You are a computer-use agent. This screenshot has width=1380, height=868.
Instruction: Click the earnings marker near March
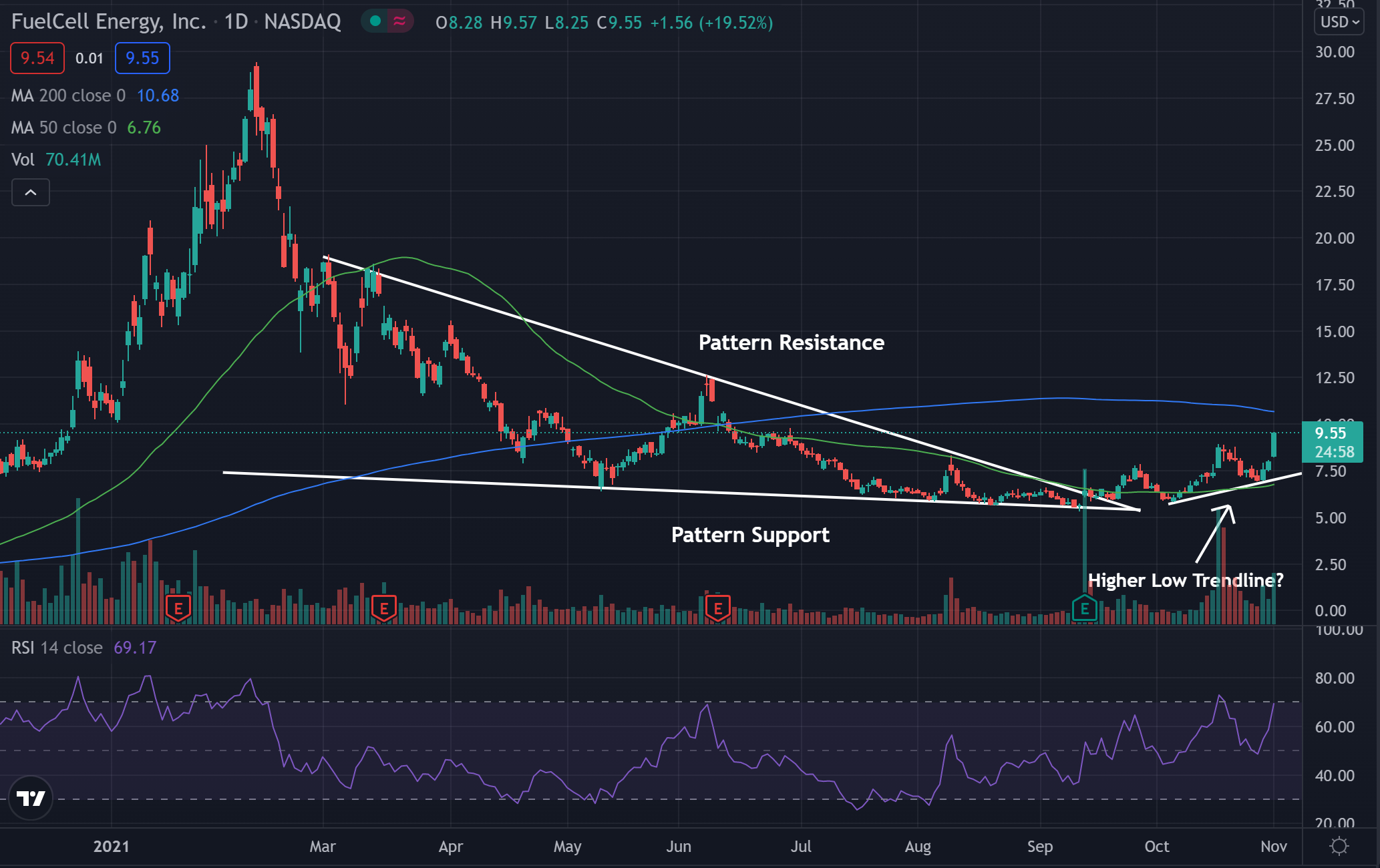[x=384, y=608]
